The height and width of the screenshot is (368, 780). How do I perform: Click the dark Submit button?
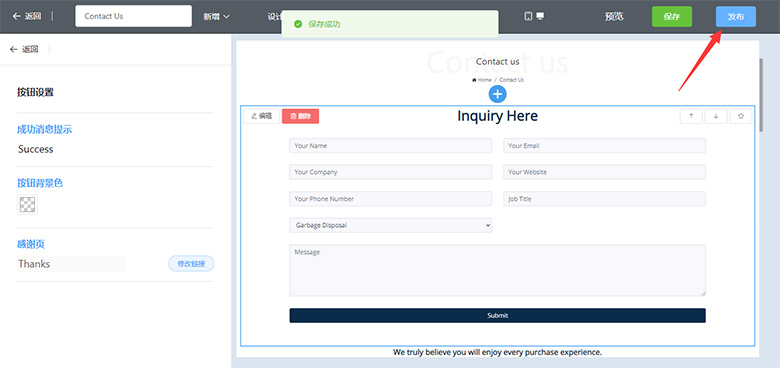(x=497, y=315)
